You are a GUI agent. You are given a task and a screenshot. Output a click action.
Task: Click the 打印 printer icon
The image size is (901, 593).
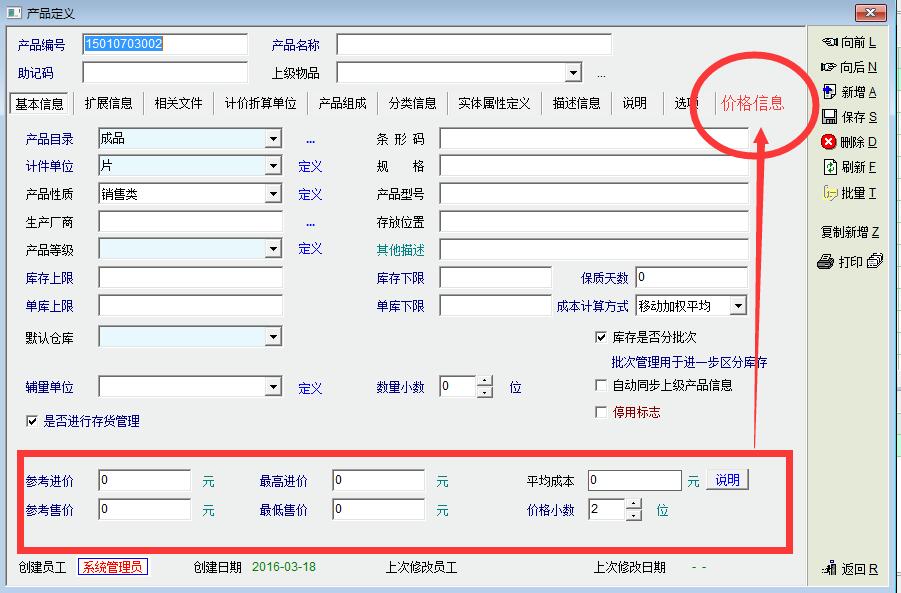tap(826, 262)
